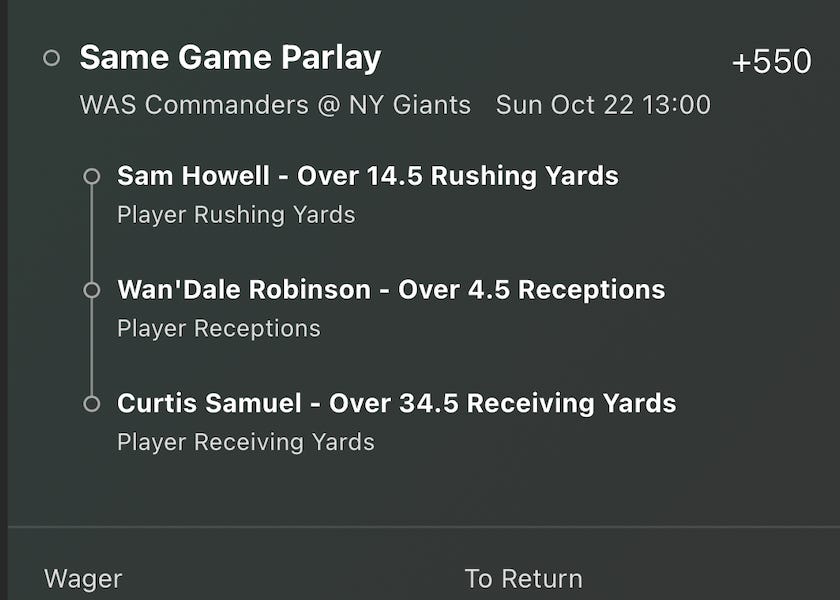Open the Sam Howell Over 14.5 Rushing Yards leg
Viewport: 840px width, 600px height.
pos(369,176)
